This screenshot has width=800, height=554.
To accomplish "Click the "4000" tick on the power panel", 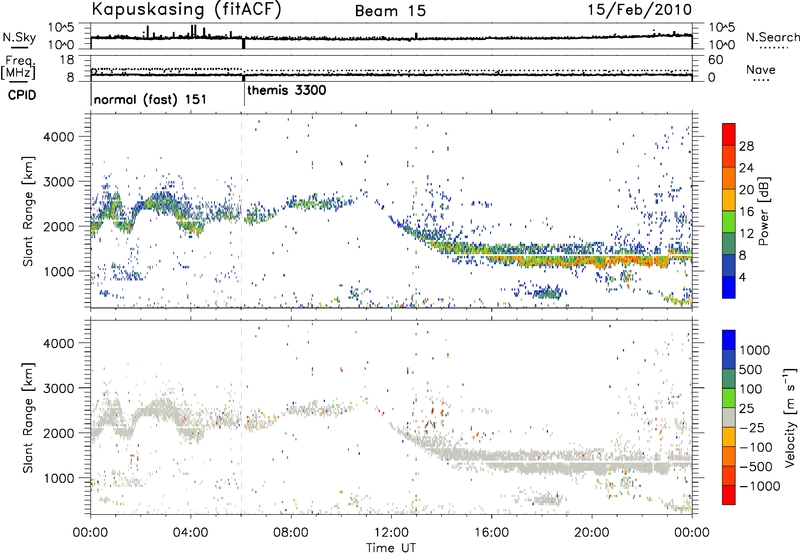I will (58, 137).
